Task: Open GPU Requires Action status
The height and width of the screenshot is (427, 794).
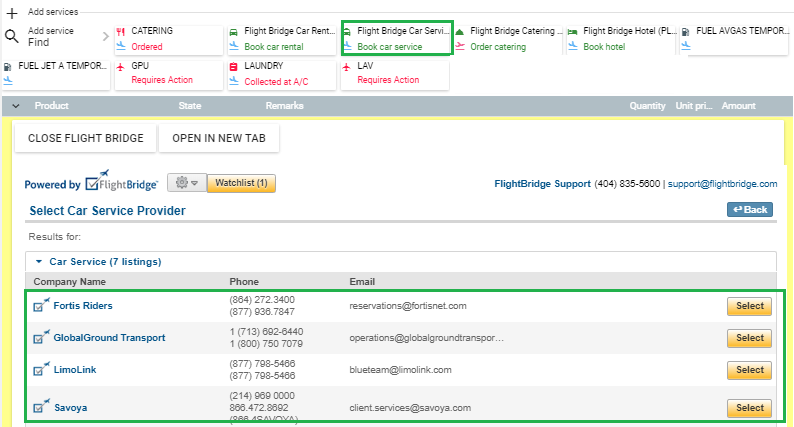Action: [x=162, y=80]
